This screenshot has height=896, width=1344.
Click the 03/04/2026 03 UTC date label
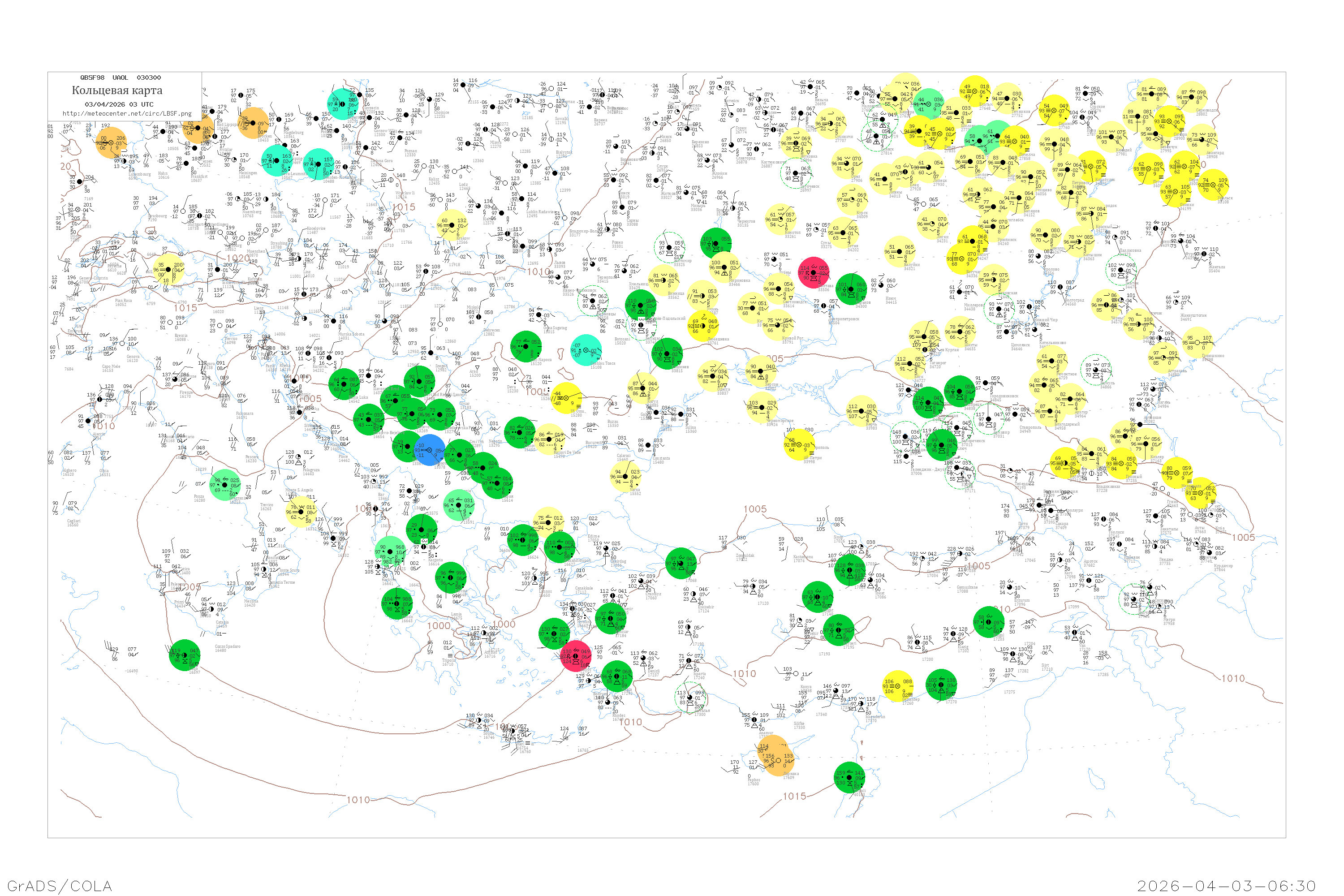click(119, 104)
